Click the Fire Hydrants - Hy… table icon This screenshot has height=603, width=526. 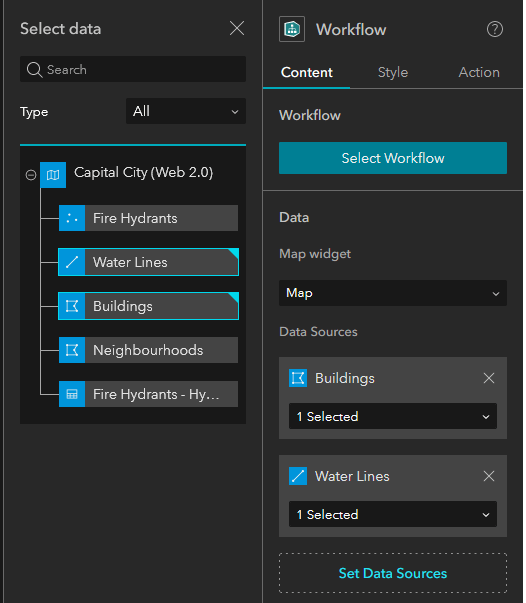[x=72, y=394]
